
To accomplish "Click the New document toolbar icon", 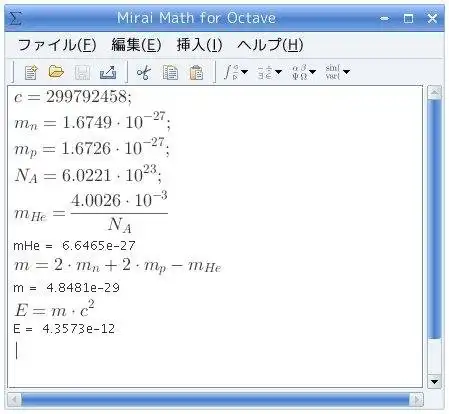I will coord(31,72).
